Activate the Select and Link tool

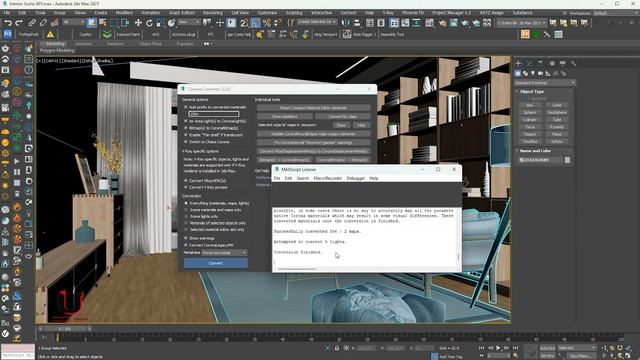point(32,23)
